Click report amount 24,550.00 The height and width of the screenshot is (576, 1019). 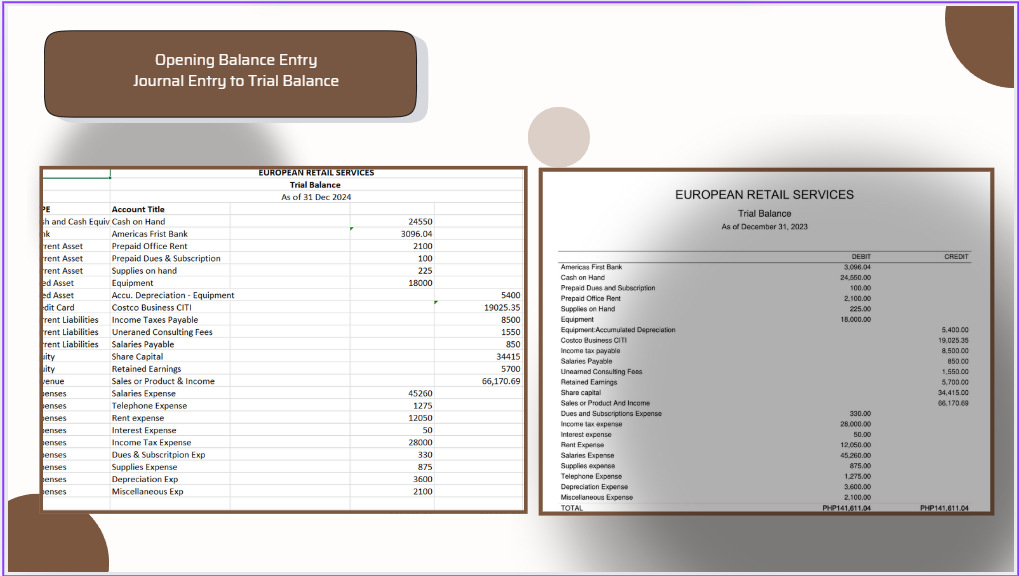(855, 278)
